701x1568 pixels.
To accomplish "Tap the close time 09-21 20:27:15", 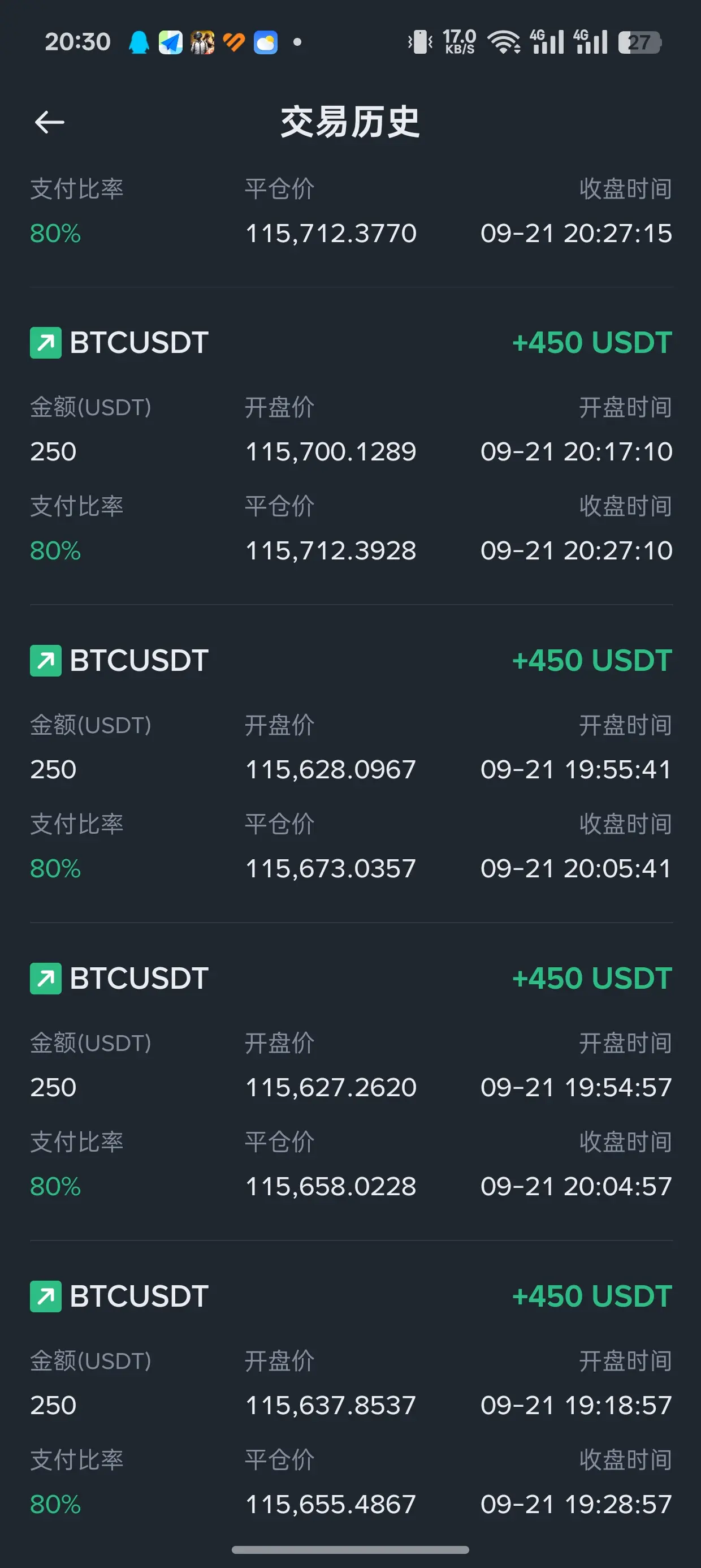I will pyautogui.click(x=576, y=233).
